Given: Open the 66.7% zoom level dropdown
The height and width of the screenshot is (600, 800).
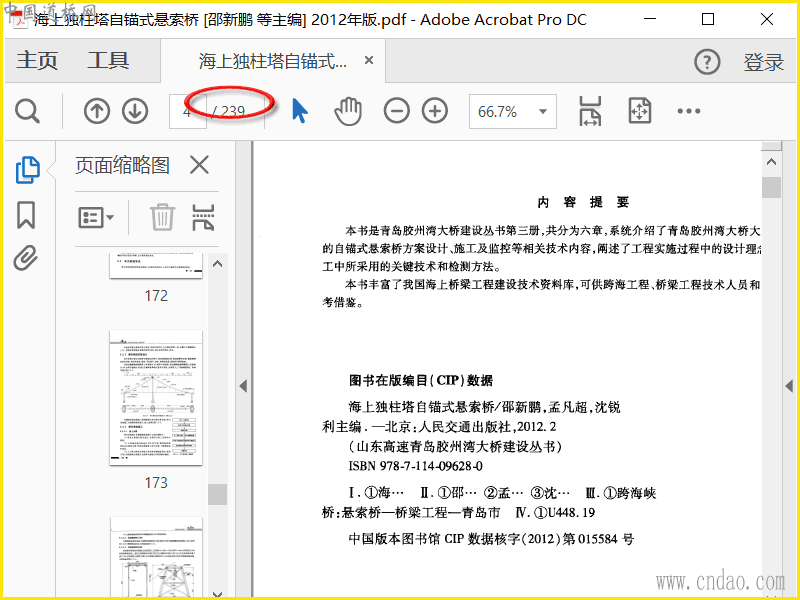Looking at the screenshot, I should (x=513, y=111).
